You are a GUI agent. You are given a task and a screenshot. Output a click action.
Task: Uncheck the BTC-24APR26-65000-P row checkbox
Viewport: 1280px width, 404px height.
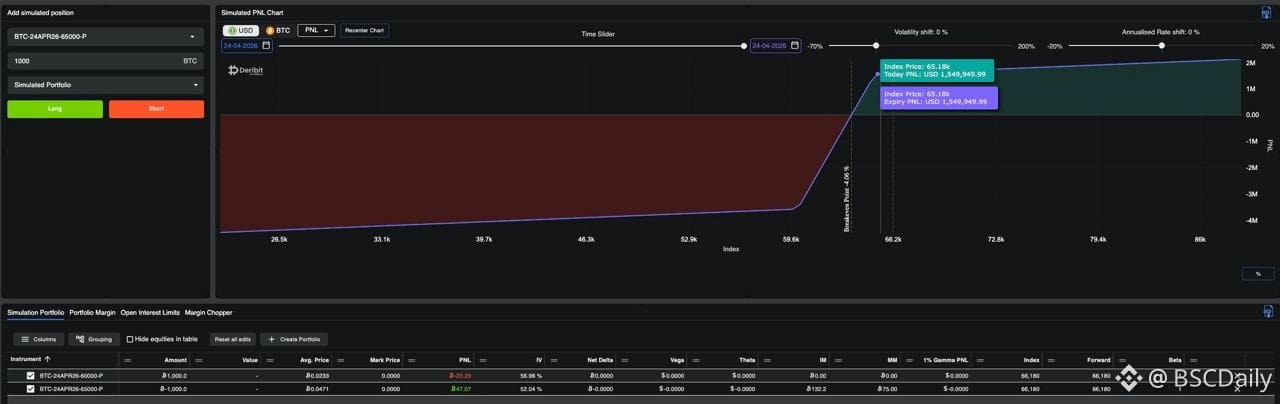click(30, 388)
